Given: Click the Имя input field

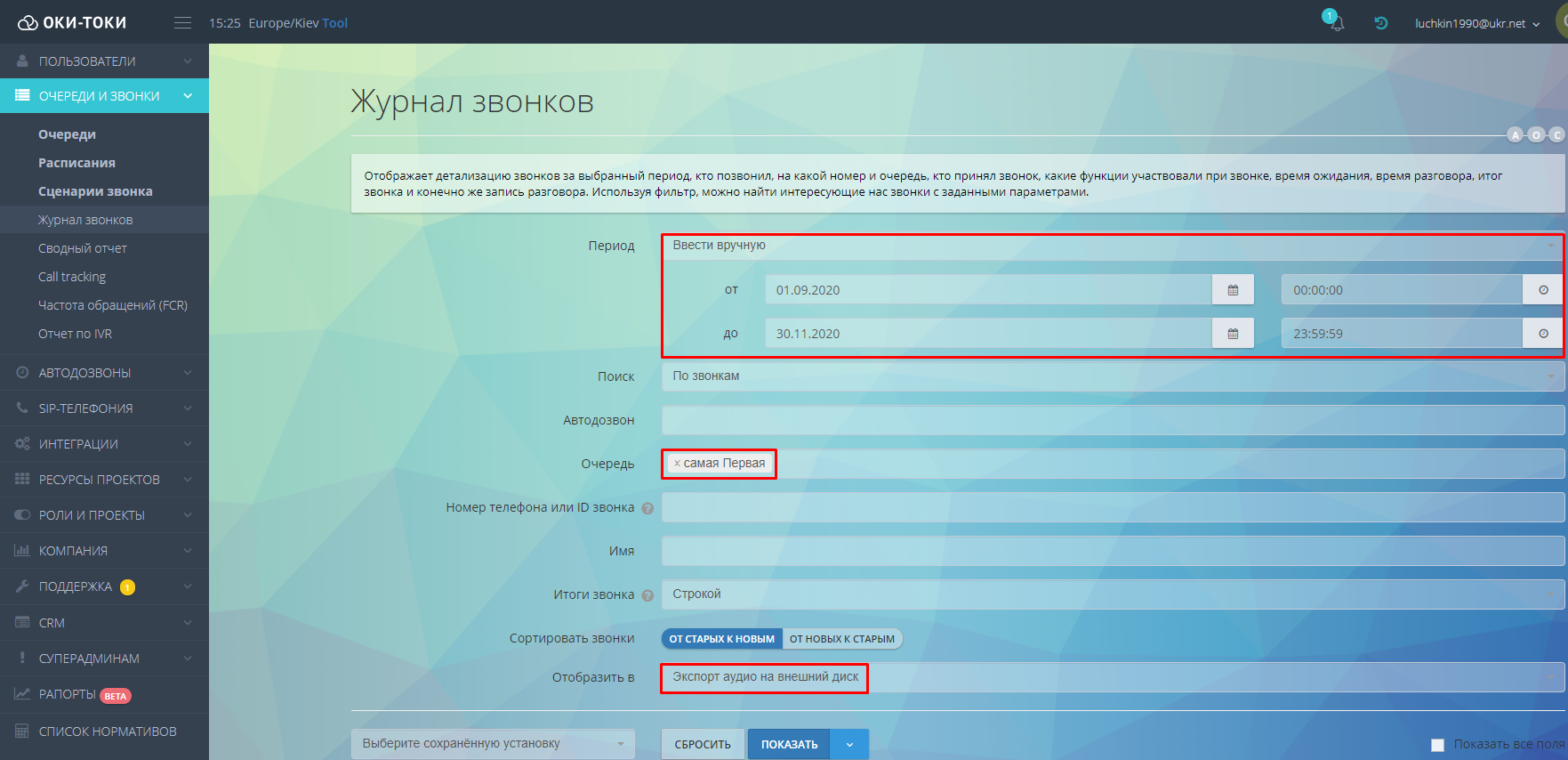Looking at the screenshot, I should pos(1112,551).
